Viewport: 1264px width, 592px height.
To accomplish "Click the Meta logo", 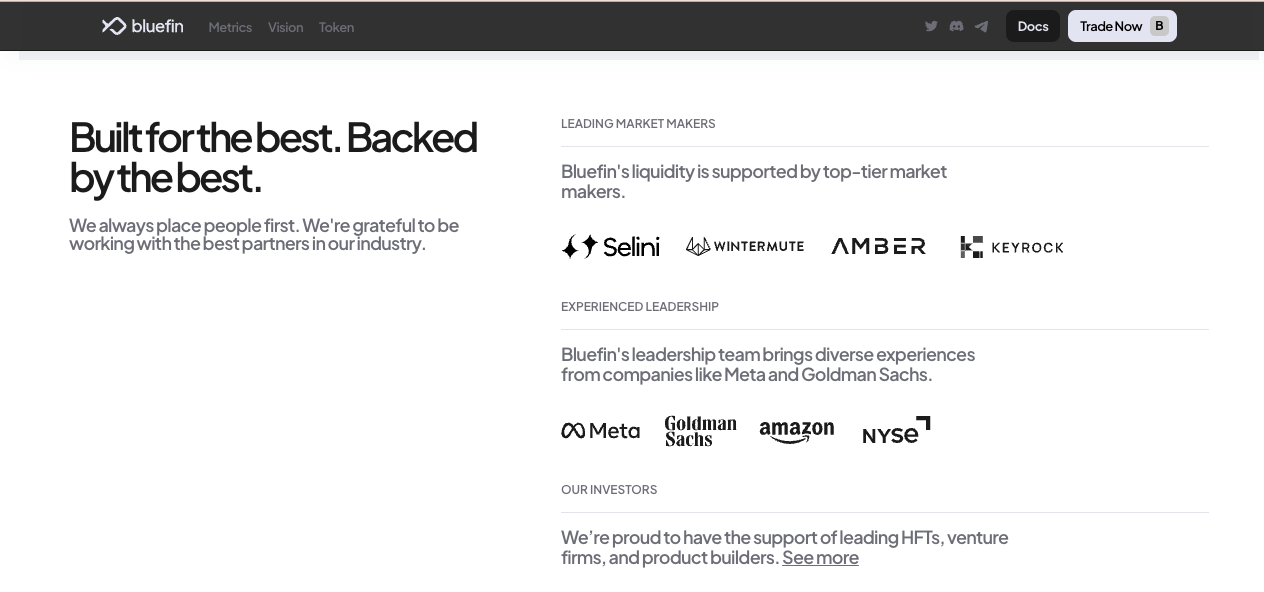I will [600, 430].
